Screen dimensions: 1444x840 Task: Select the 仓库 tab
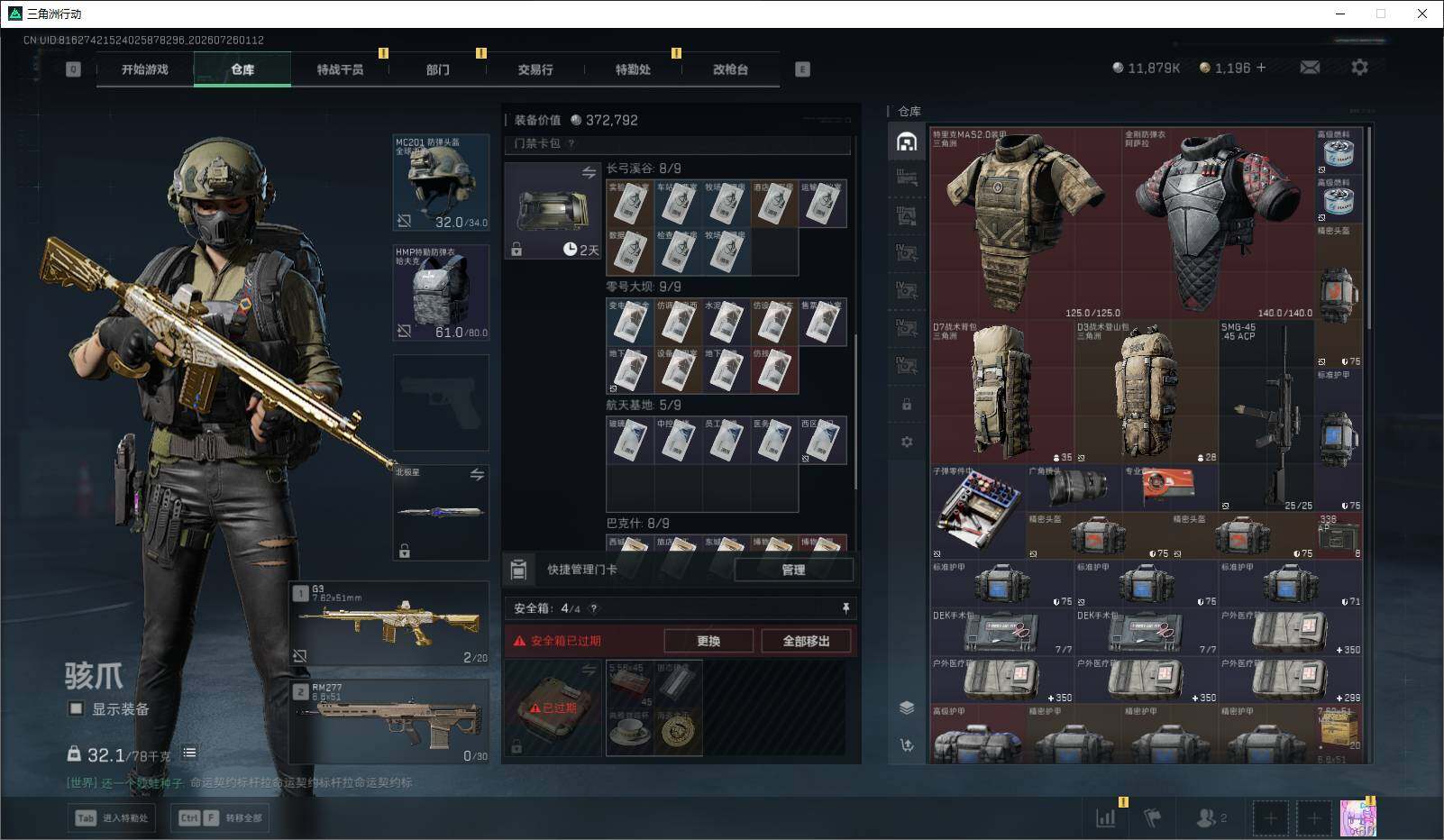242,69
